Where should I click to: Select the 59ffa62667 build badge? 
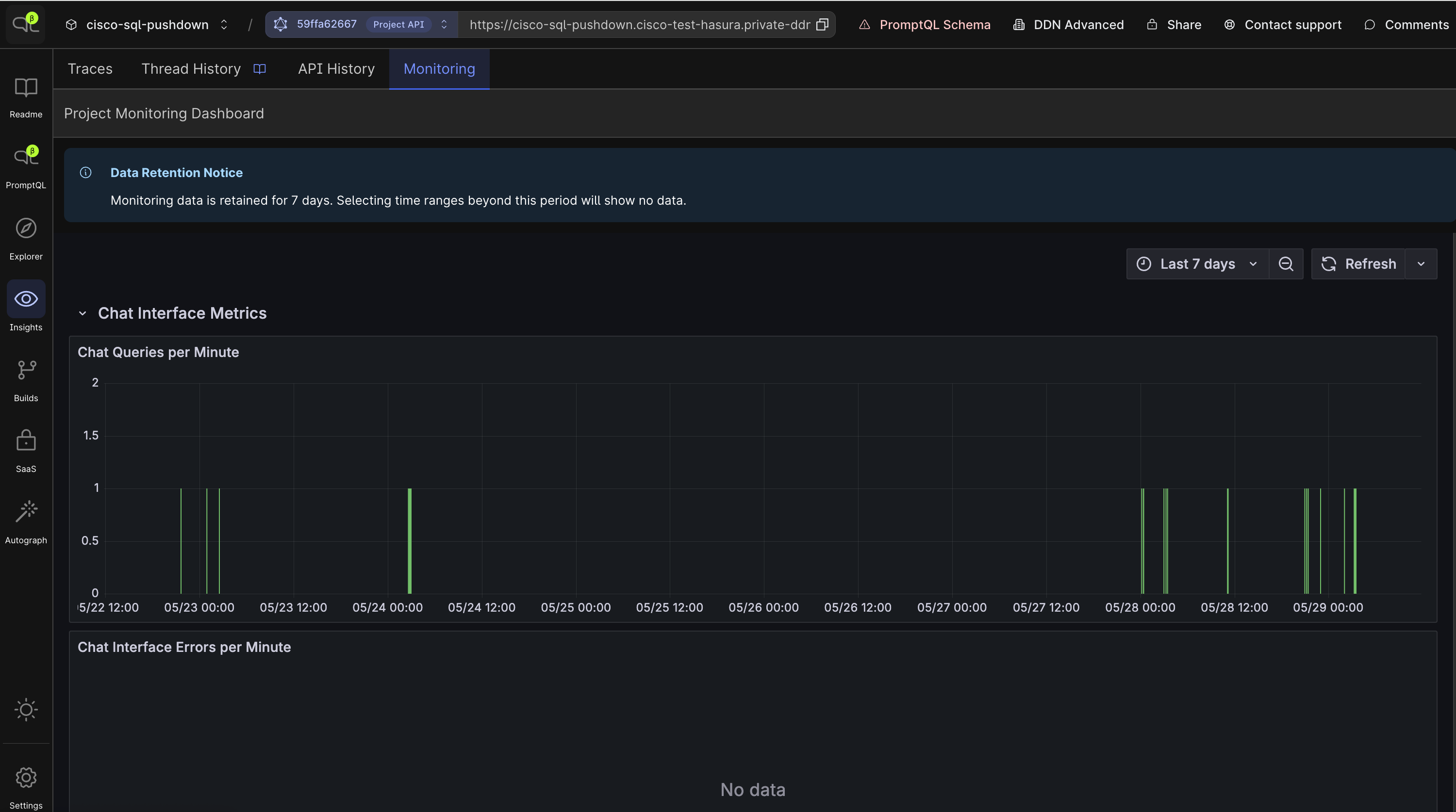[x=327, y=24]
